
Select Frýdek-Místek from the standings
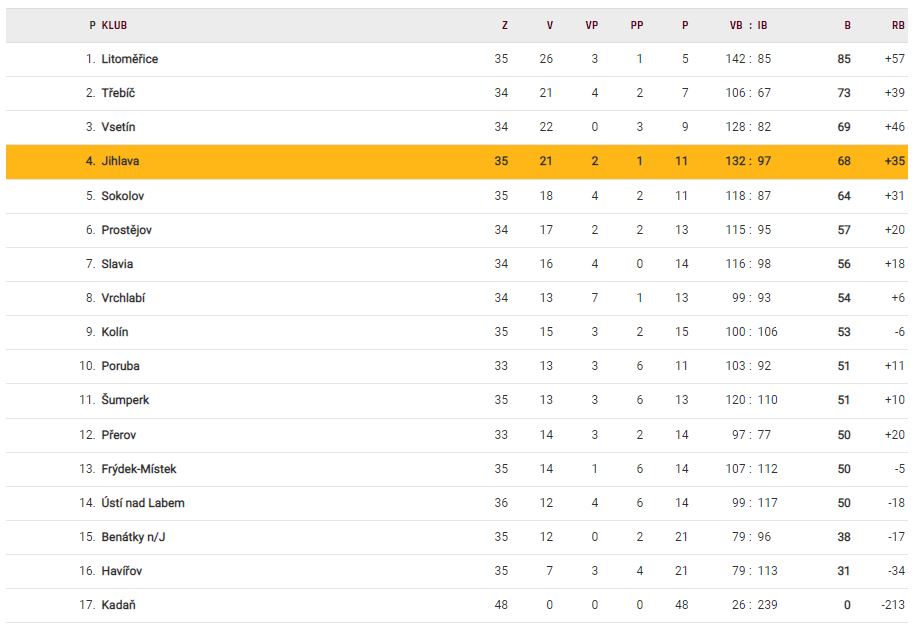coord(139,469)
